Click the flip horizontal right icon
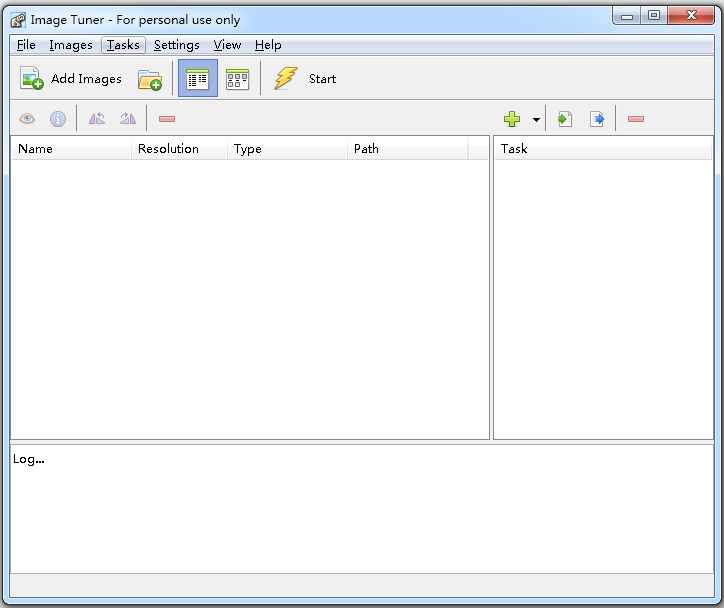 pyautogui.click(x=128, y=119)
